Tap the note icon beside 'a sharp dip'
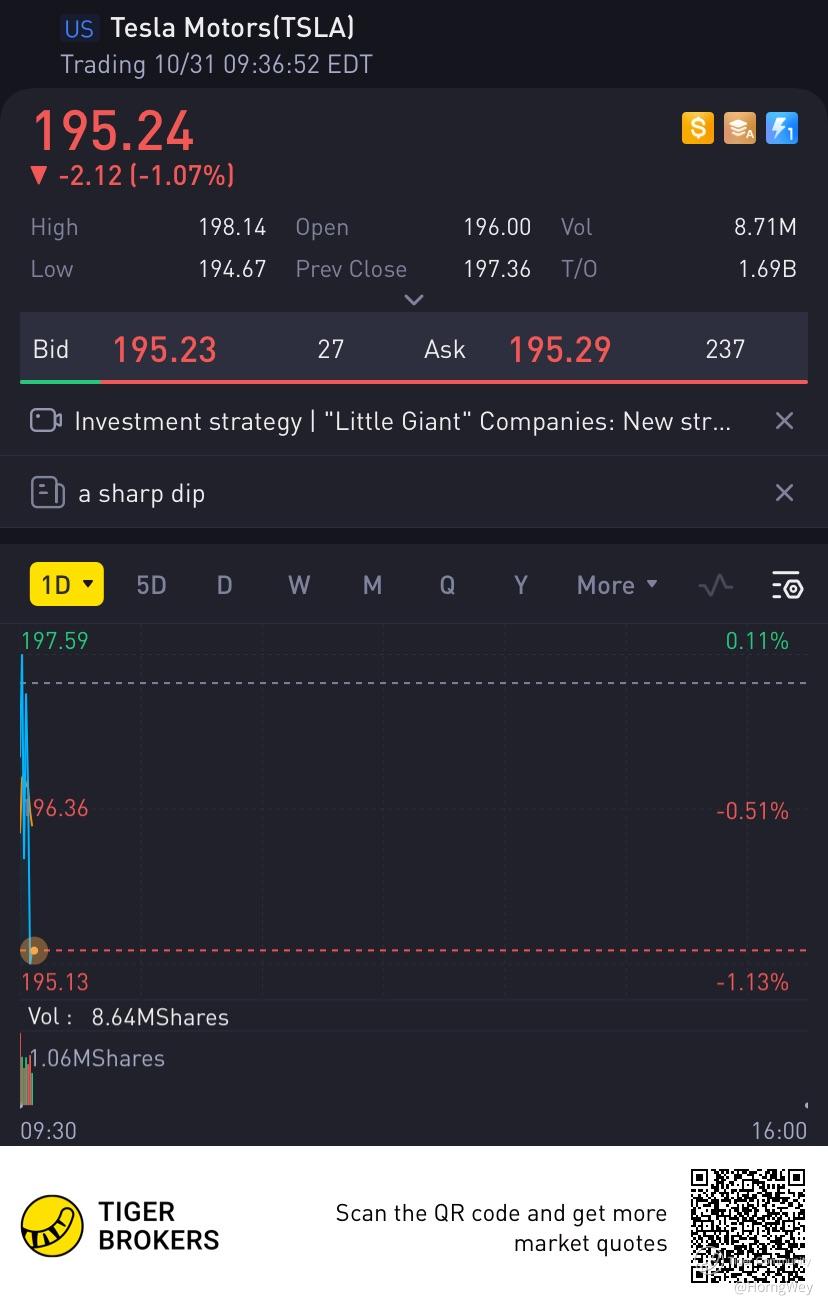Viewport: 828px width, 1306px height. [48, 493]
